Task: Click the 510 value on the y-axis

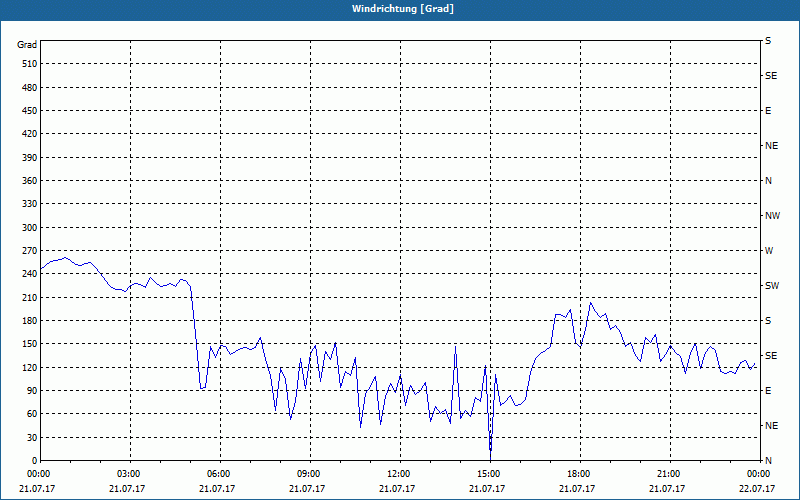Action: (30, 64)
